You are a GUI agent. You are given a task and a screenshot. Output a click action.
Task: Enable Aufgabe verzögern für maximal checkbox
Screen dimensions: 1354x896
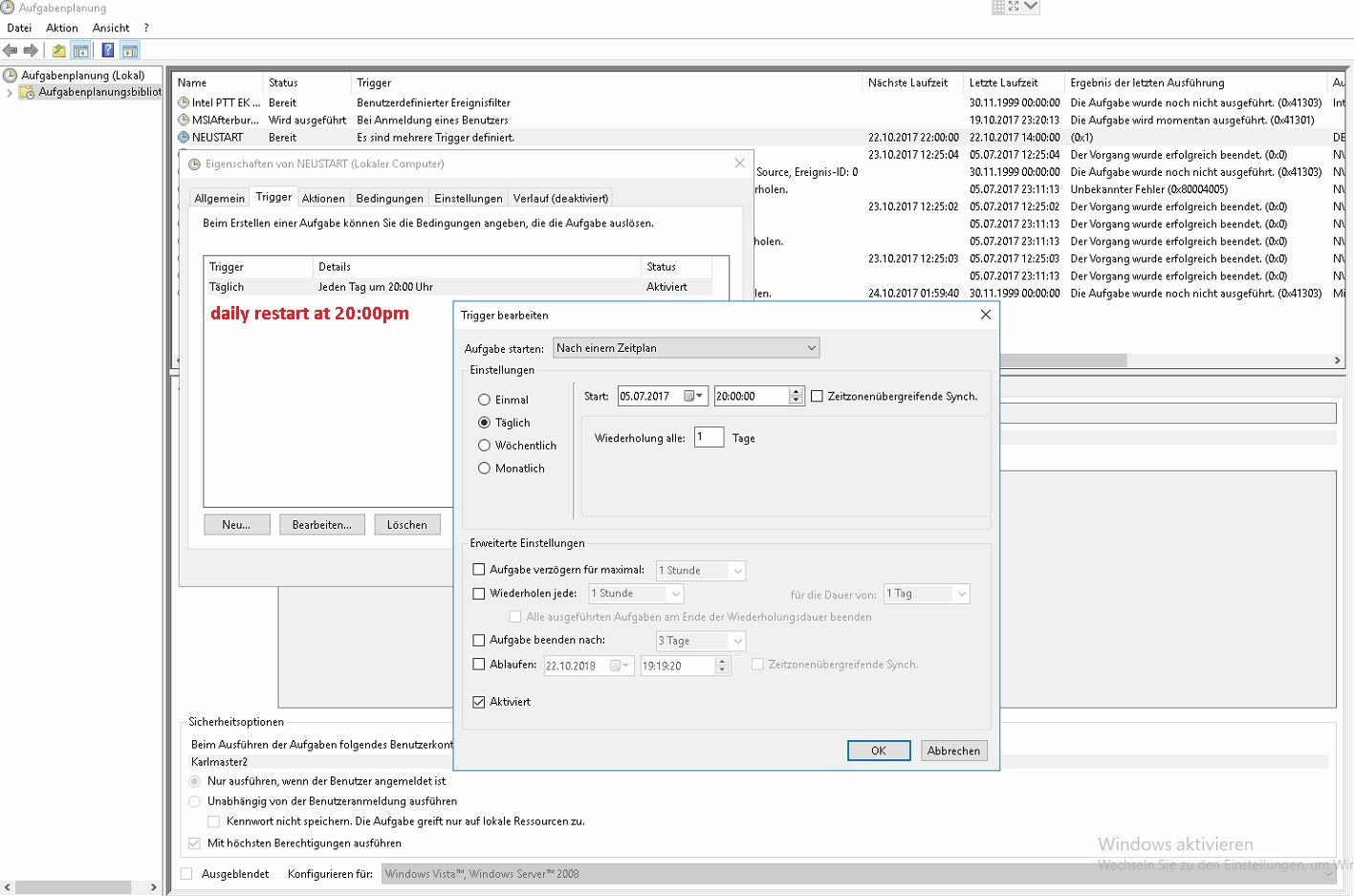coord(479,570)
